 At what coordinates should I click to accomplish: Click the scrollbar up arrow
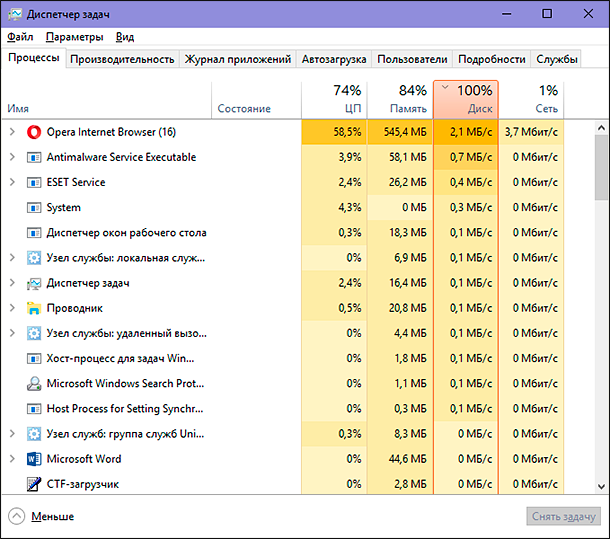coord(601,128)
